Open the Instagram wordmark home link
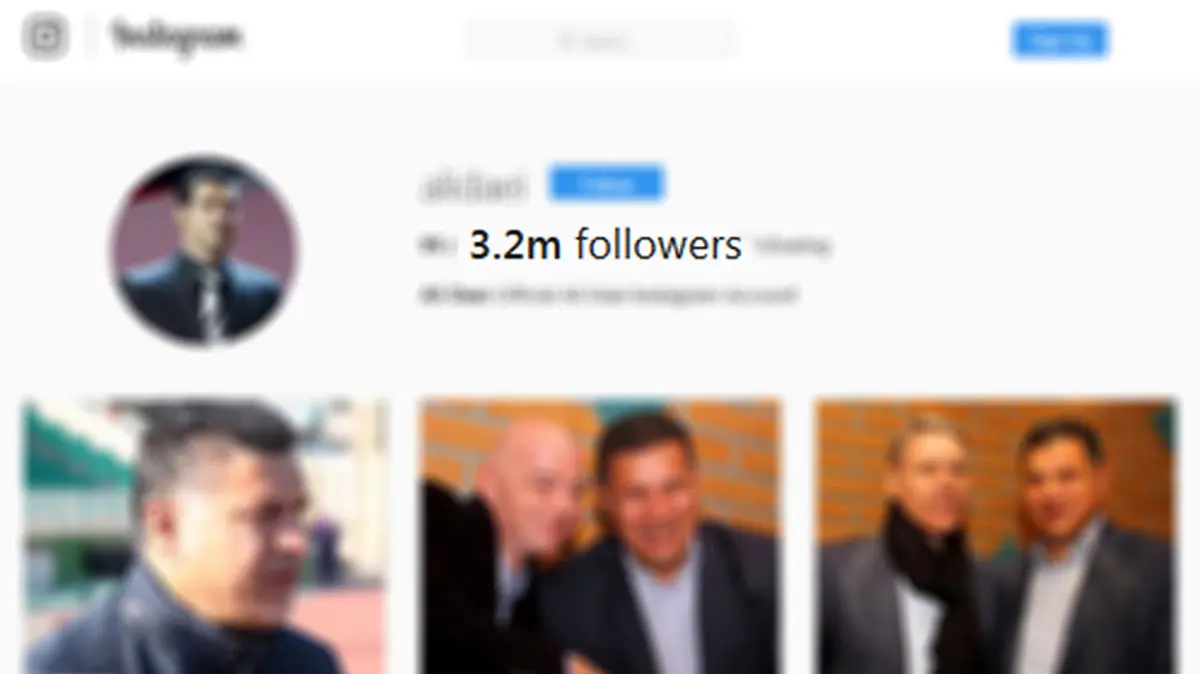This screenshot has width=1200, height=674. pos(177,38)
